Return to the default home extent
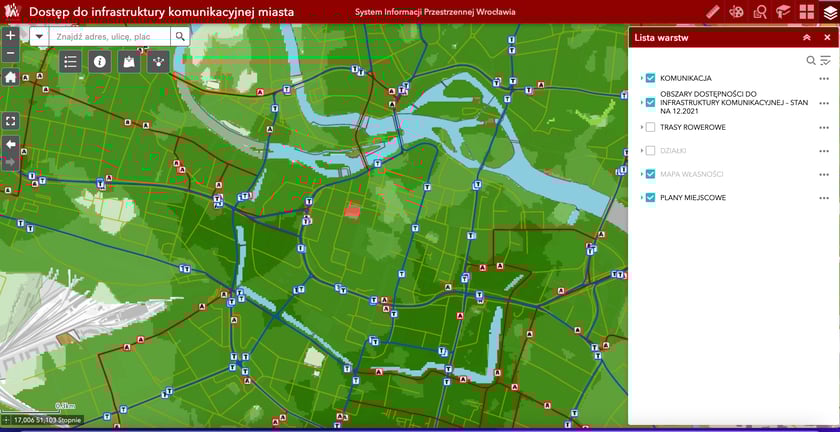Image resolution: width=840 pixels, height=432 pixels. [x=10, y=77]
